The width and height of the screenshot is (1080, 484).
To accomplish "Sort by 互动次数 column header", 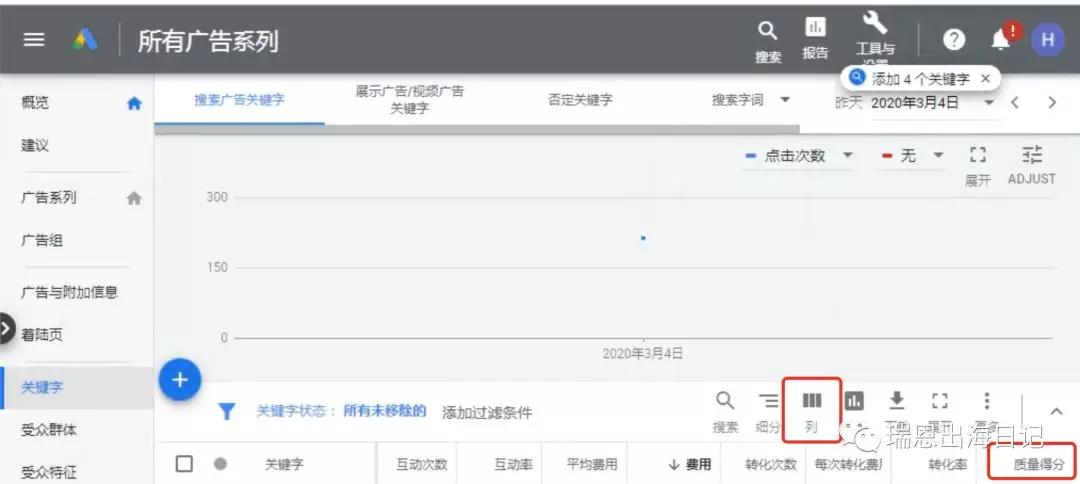I will click(422, 465).
